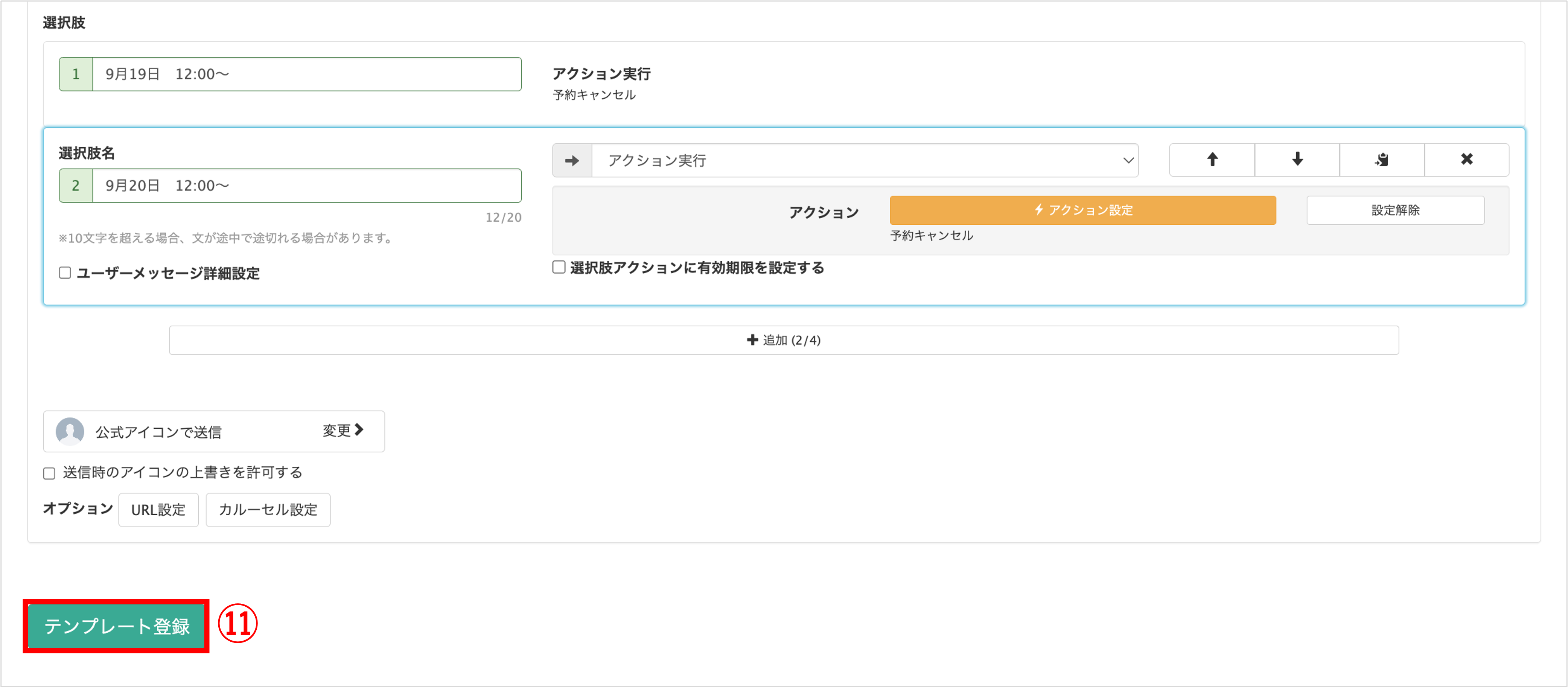Click 予約キャンセル label under アクション設定

(931, 236)
